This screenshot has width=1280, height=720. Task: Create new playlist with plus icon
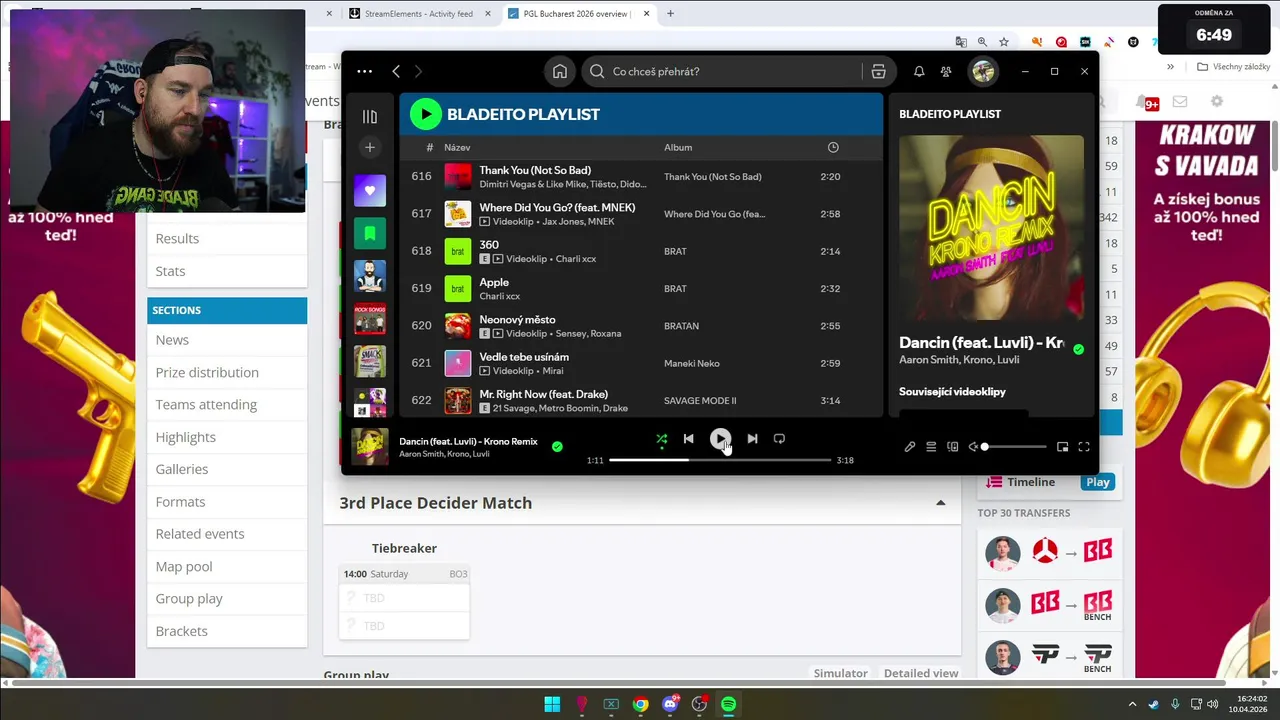point(370,148)
